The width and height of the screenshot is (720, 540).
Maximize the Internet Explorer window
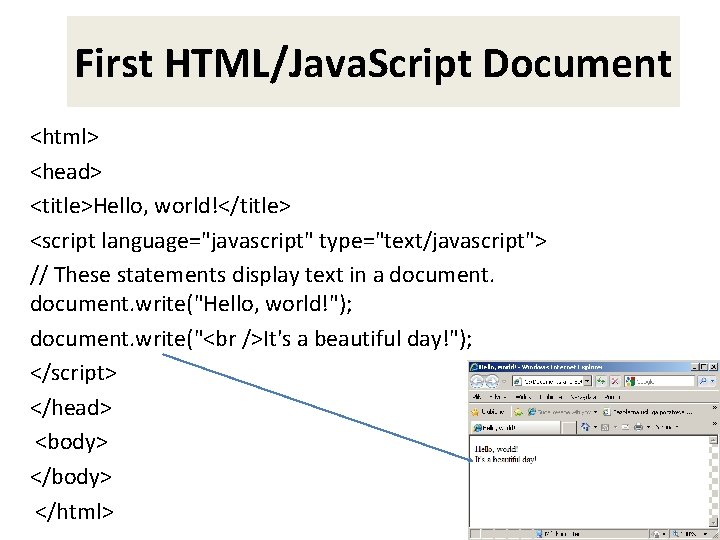click(x=704, y=367)
